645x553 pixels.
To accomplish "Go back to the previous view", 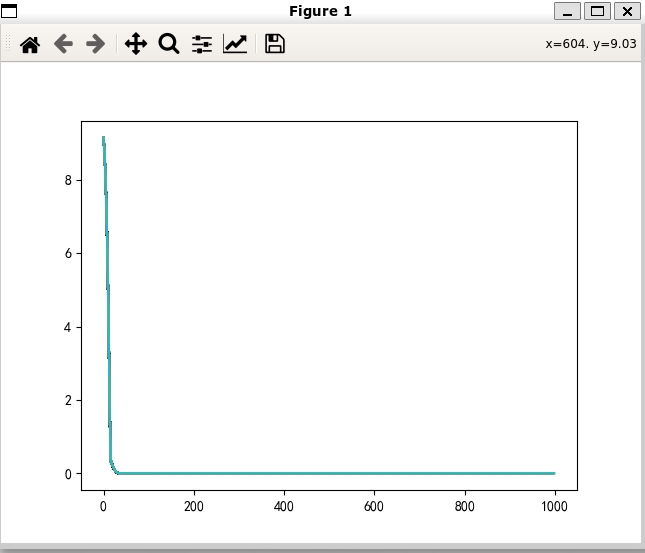I will pyautogui.click(x=63, y=44).
